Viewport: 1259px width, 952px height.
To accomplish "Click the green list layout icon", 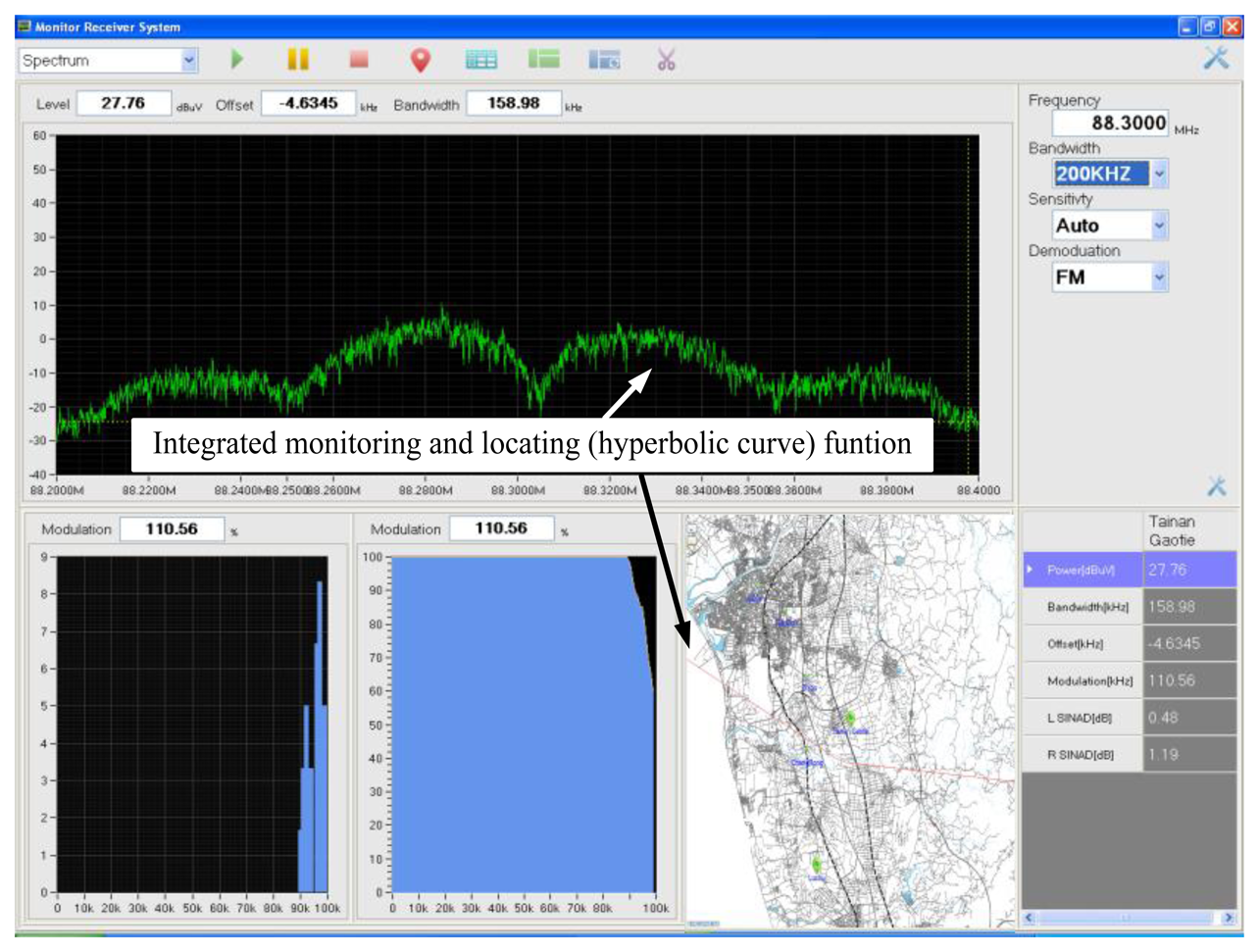I will 543,60.
